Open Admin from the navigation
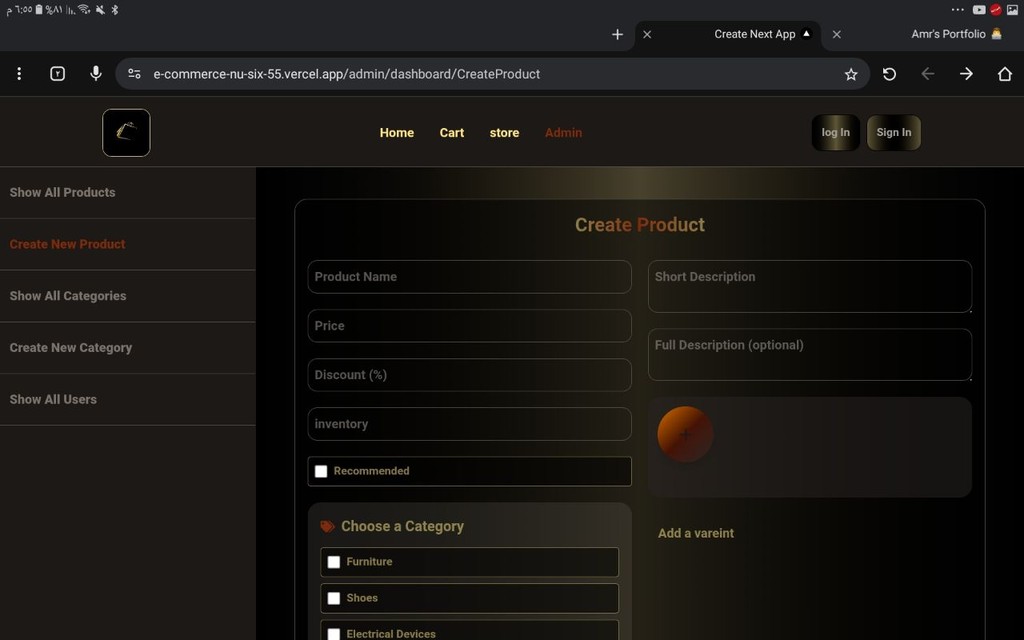This screenshot has height=640, width=1024. 563,133
